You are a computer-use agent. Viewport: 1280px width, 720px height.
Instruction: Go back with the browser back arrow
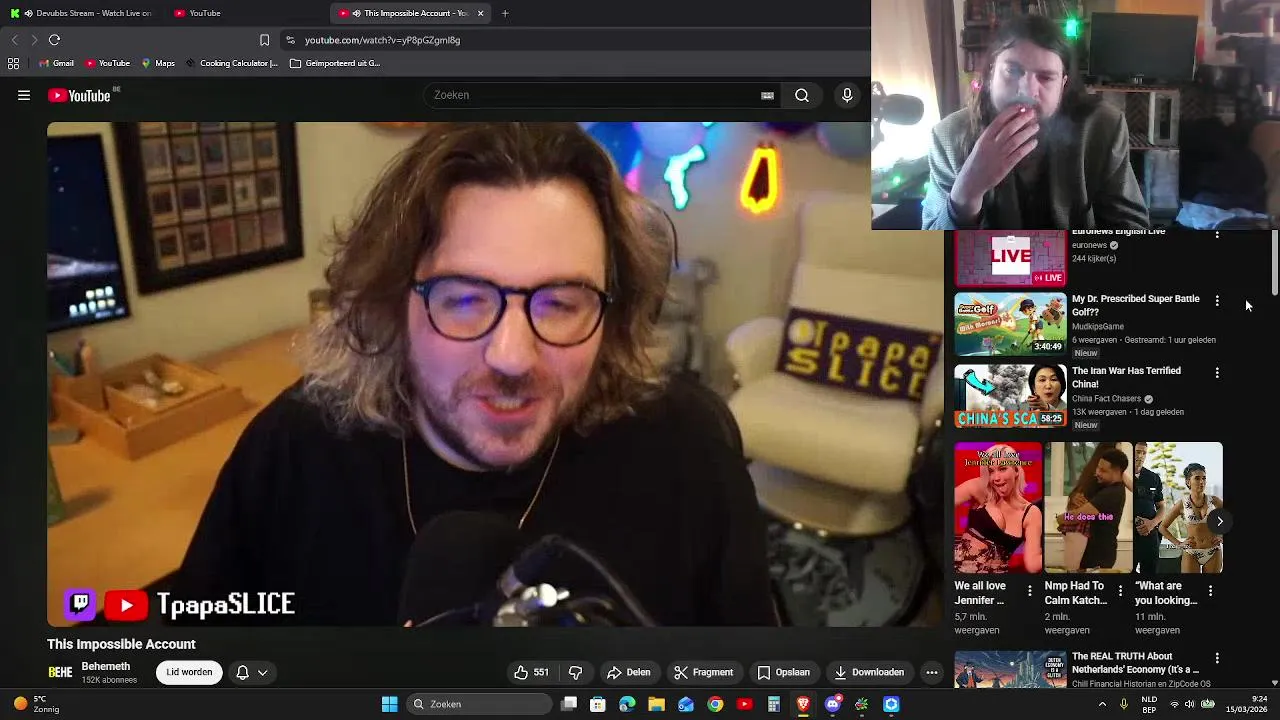[14, 40]
